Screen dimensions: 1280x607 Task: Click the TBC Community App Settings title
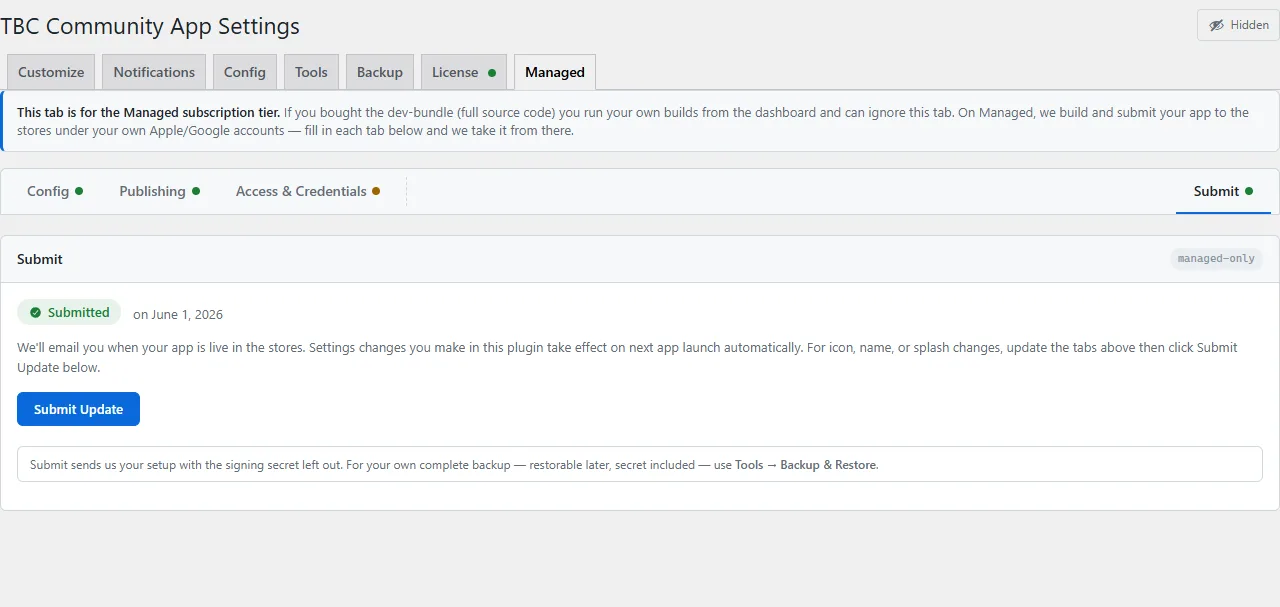coord(150,26)
